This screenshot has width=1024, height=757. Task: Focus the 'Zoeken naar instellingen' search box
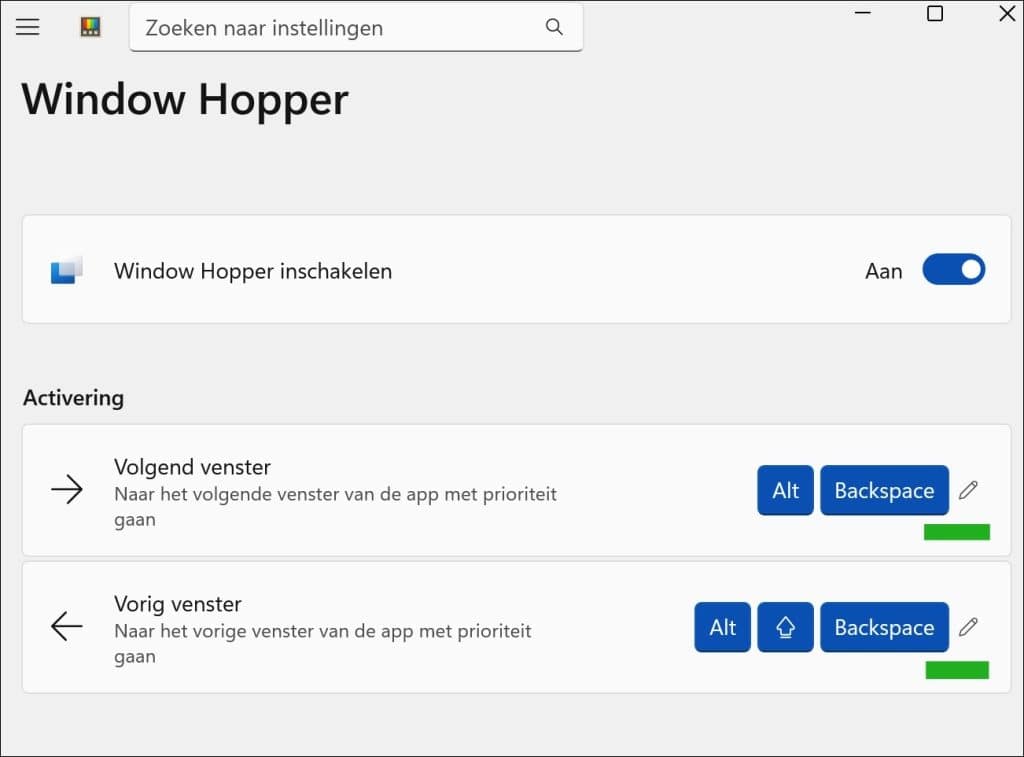pyautogui.click(x=356, y=27)
